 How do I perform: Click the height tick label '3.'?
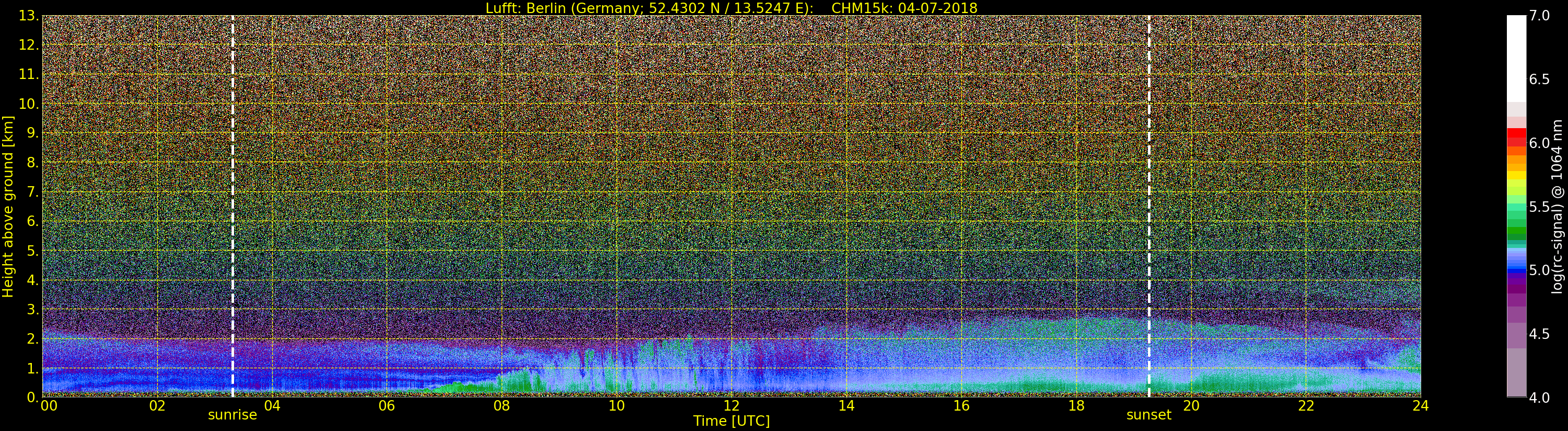(x=32, y=309)
